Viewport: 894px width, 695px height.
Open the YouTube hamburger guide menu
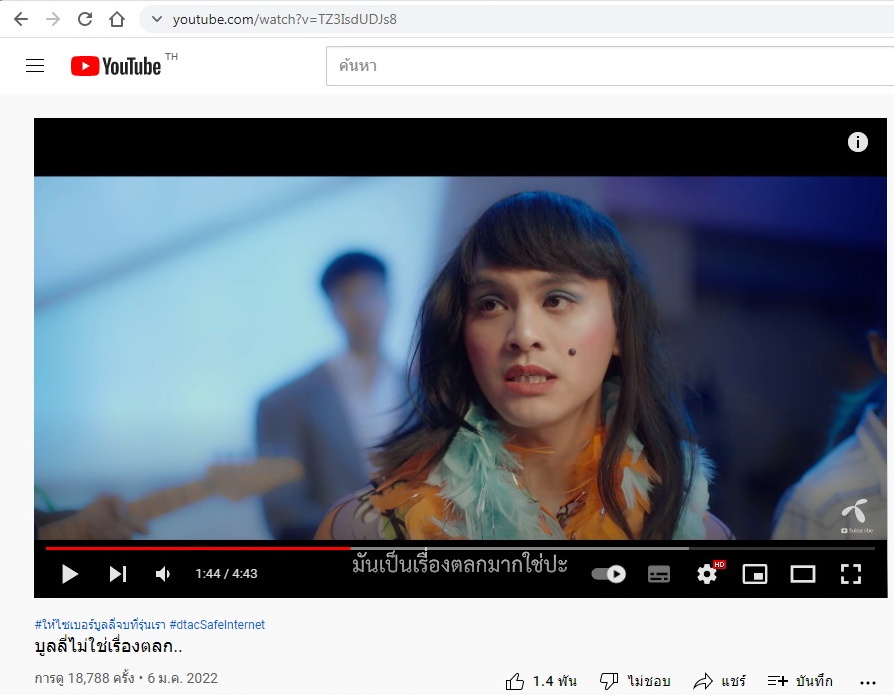click(x=35, y=66)
